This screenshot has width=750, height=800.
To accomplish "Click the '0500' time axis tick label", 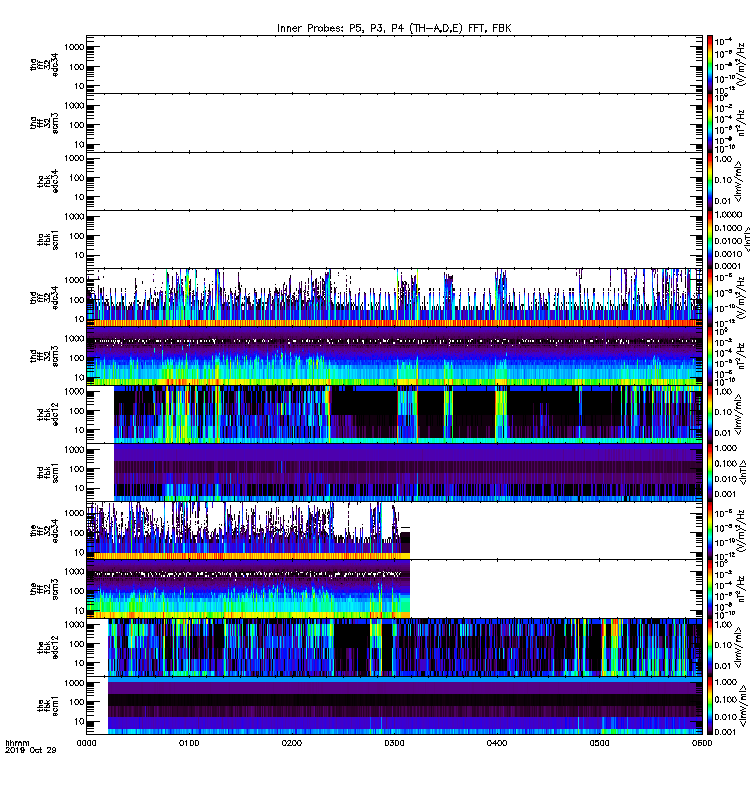I will [x=599, y=743].
